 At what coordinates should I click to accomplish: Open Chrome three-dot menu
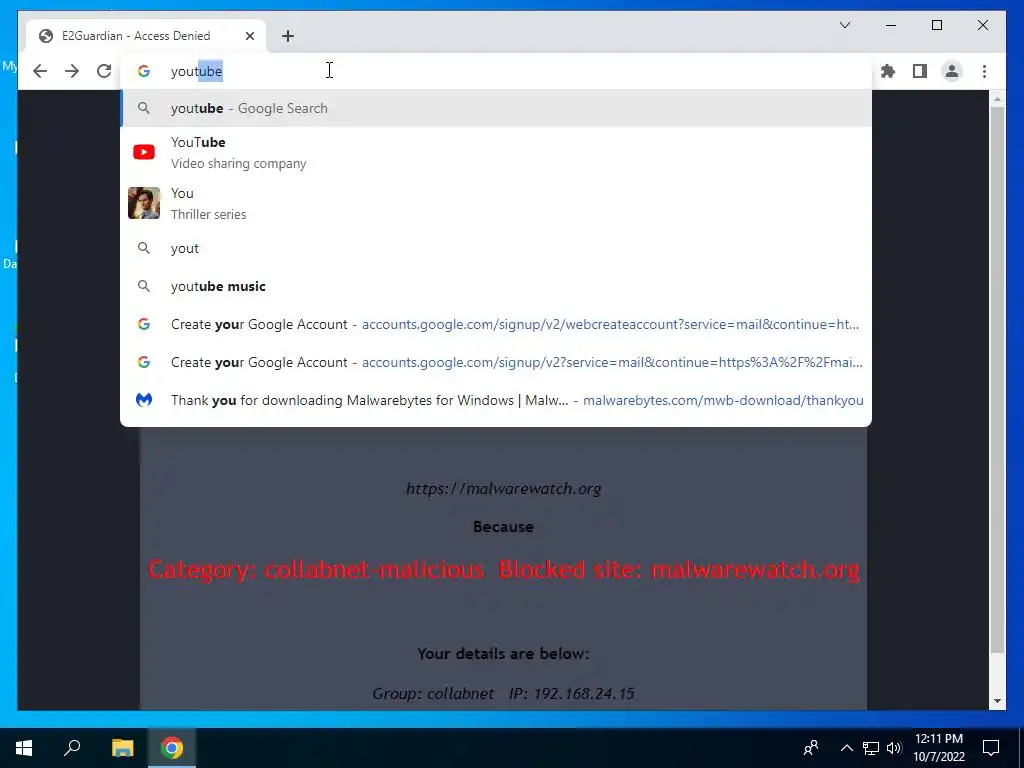984,71
